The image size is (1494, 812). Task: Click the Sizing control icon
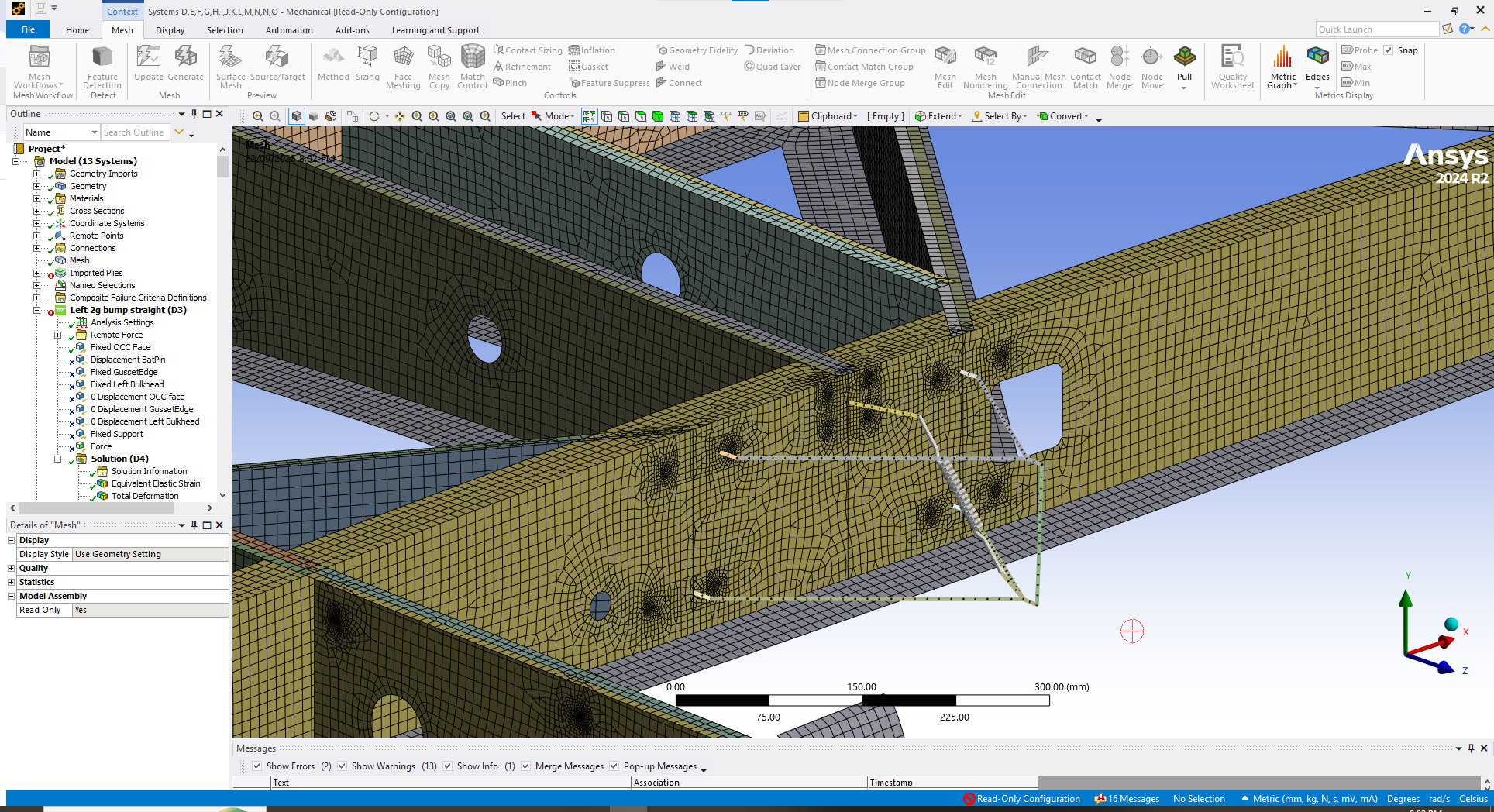367,63
